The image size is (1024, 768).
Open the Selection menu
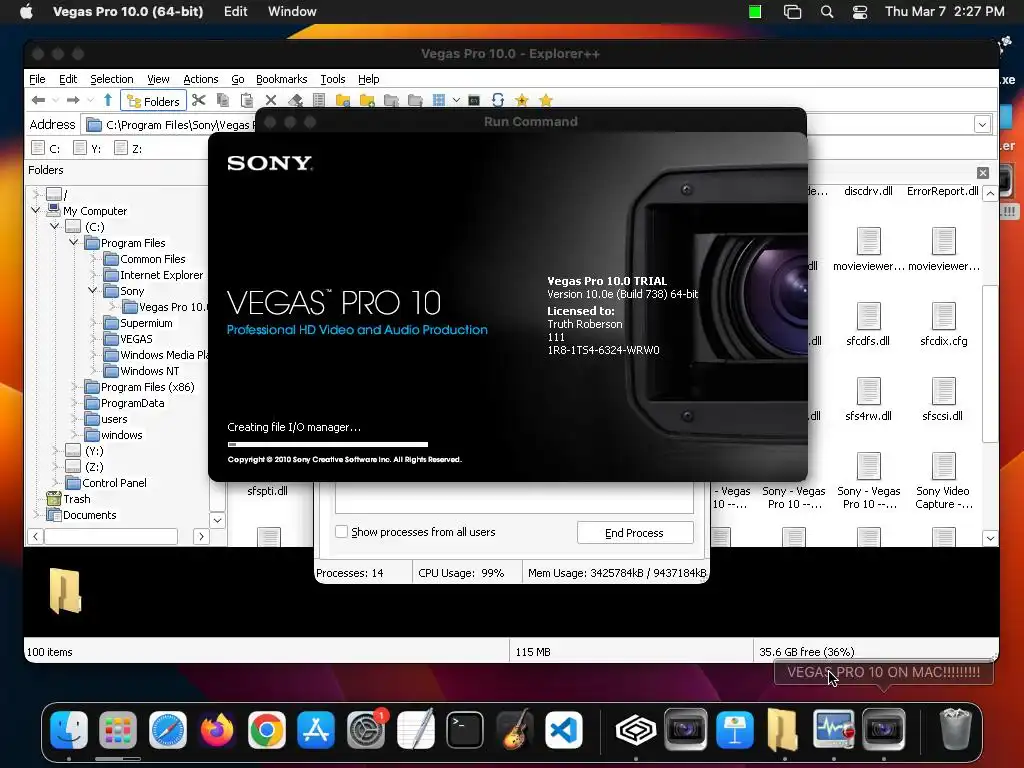(x=112, y=79)
